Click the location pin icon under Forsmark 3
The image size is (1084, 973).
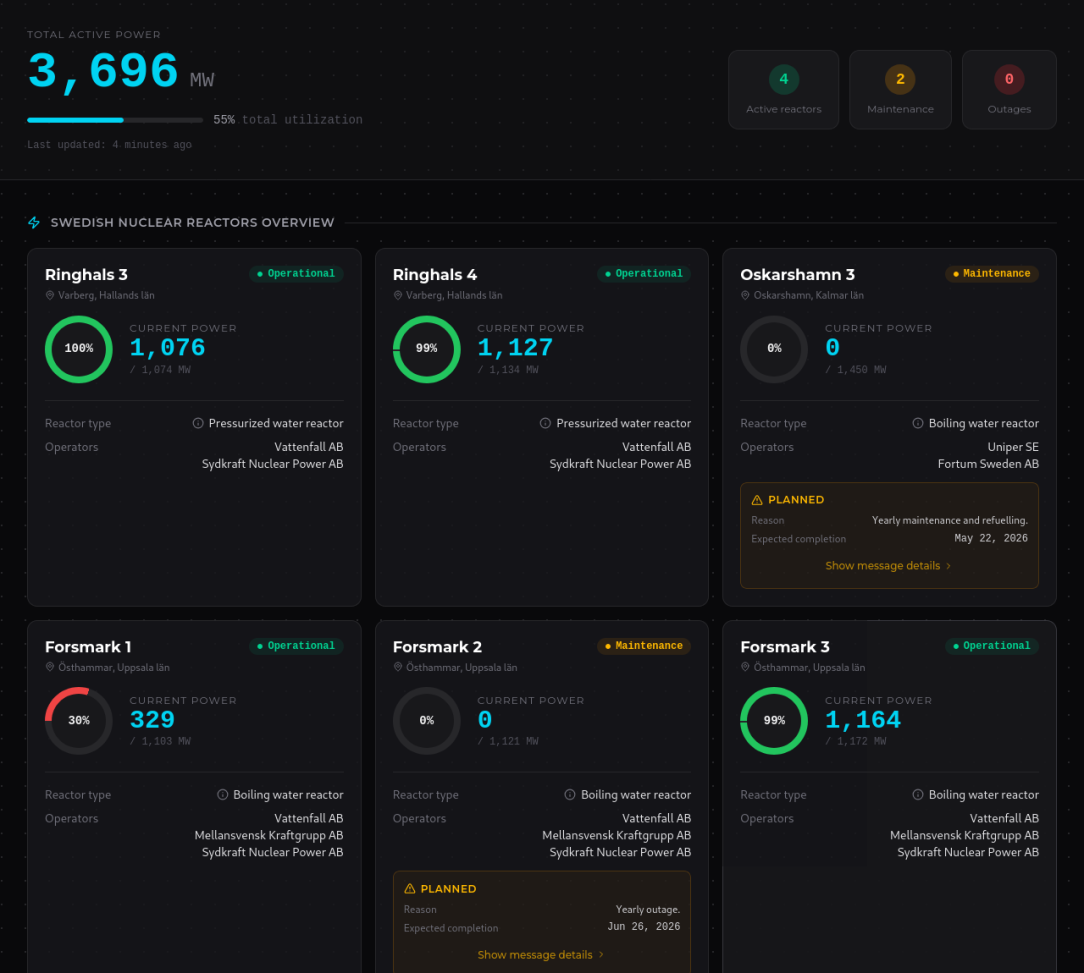(745, 667)
